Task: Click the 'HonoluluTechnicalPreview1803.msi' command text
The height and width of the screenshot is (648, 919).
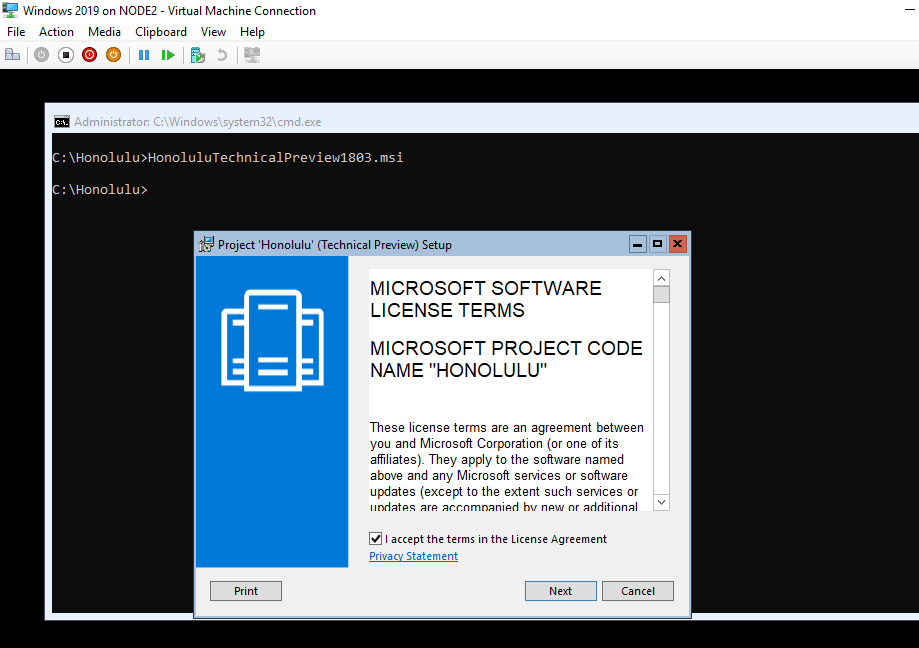Action: pos(275,158)
